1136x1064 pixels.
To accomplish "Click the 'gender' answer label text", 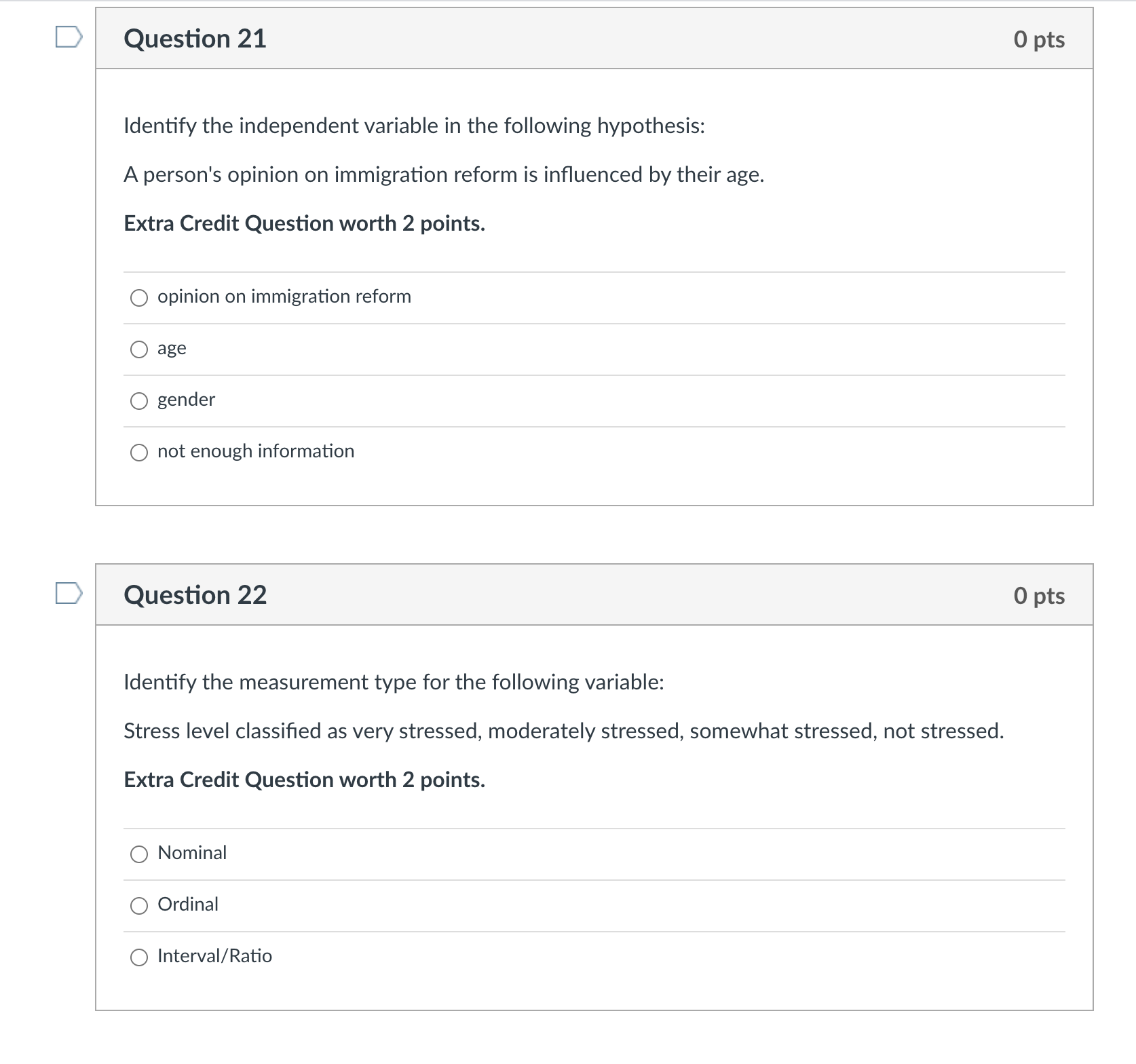I will [186, 400].
